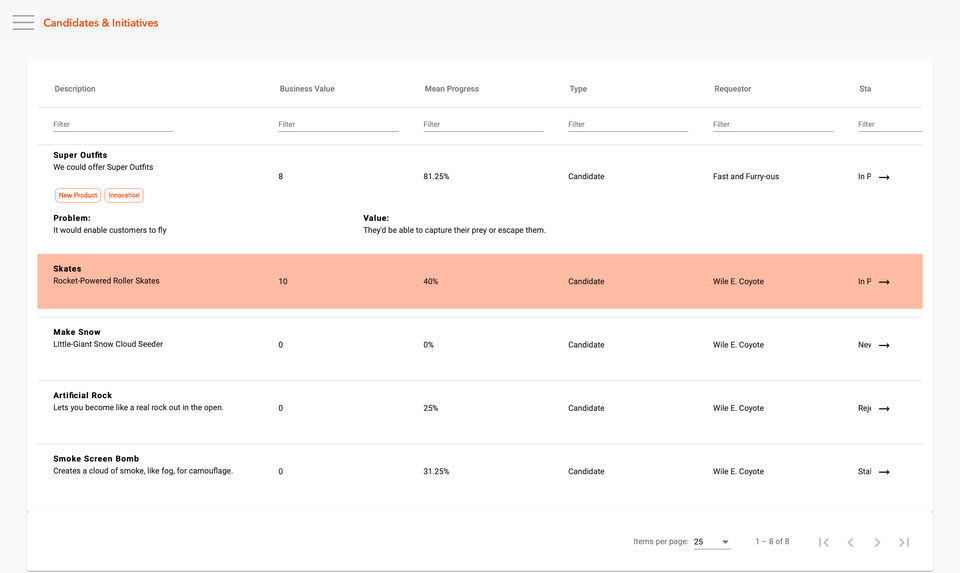Sort by Requestor column header

(732, 89)
